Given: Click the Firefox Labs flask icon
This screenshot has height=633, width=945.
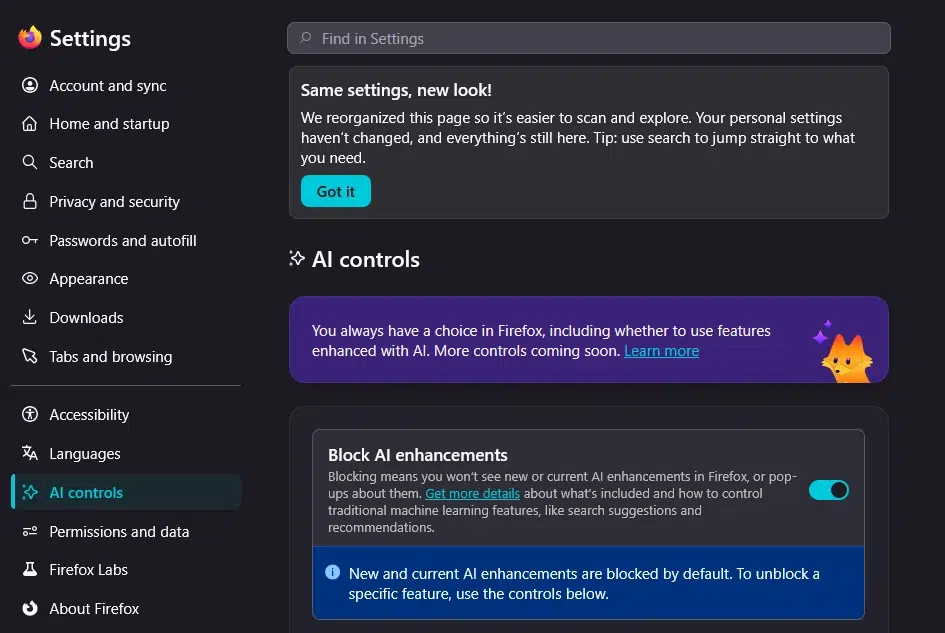Looking at the screenshot, I should [x=30, y=569].
